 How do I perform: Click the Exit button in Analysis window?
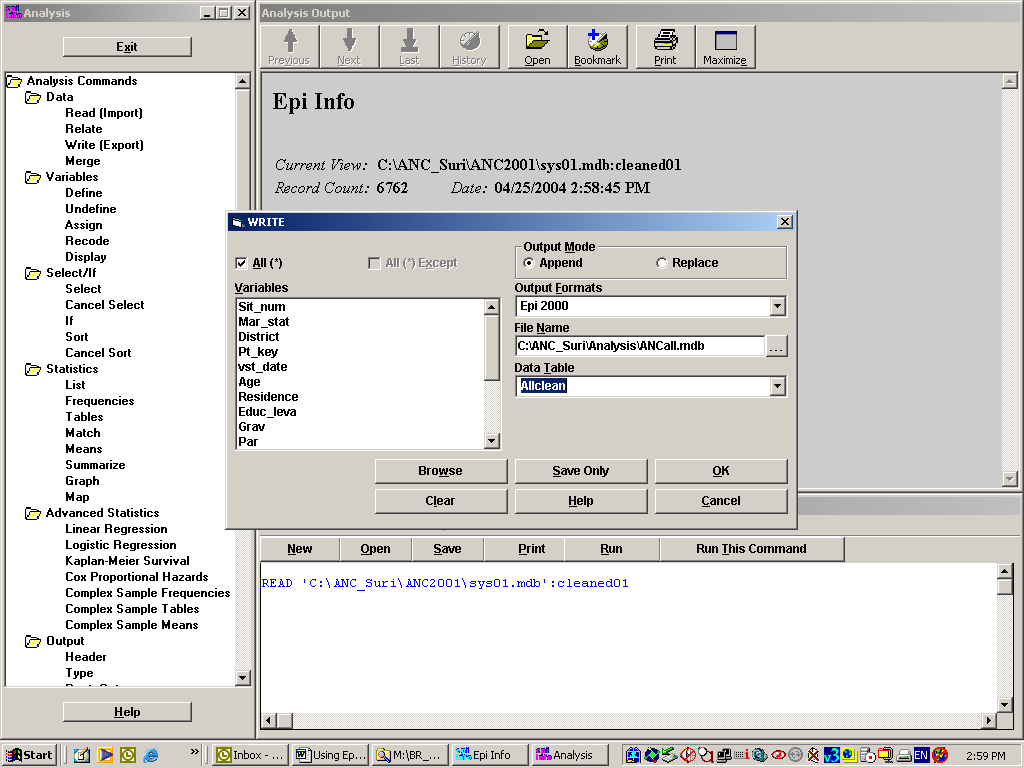click(x=127, y=47)
